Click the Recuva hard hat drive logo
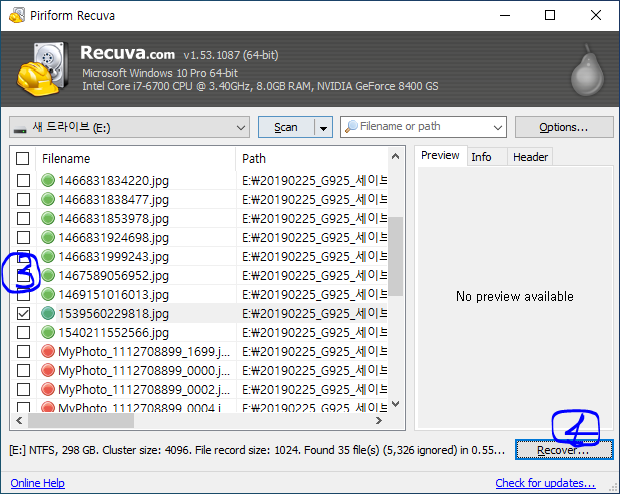This screenshot has height=494, width=620. pyautogui.click(x=42, y=69)
